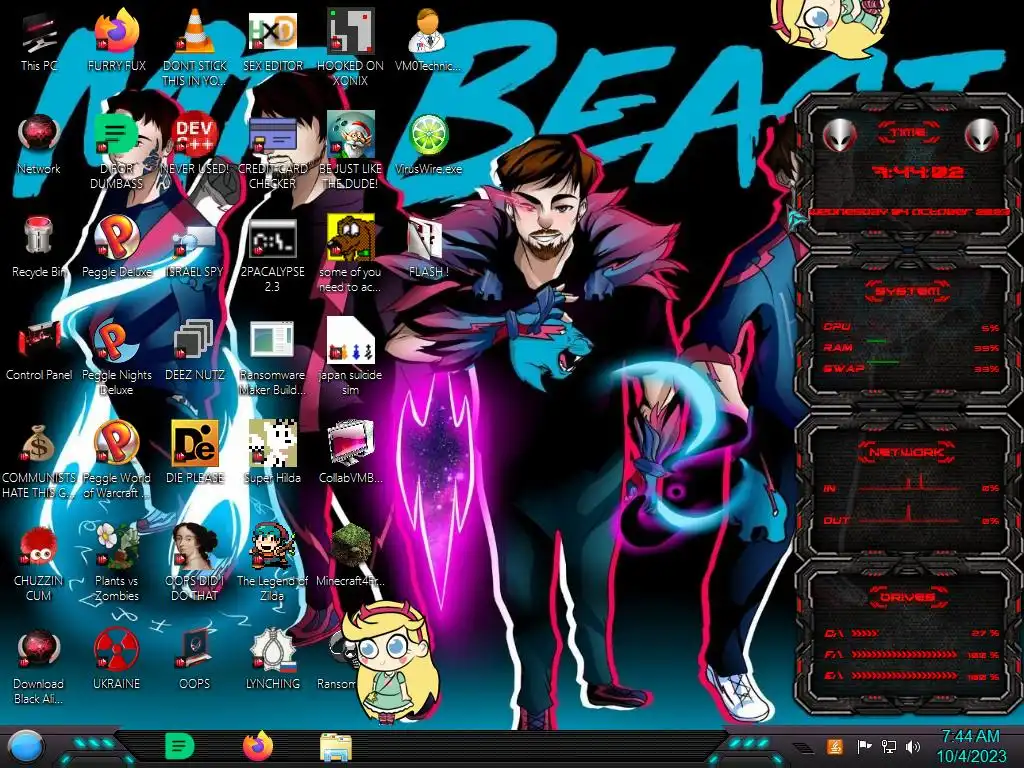1024x768 pixels.
Task: Click the SYSTEM gadget header
Action: click(x=908, y=291)
